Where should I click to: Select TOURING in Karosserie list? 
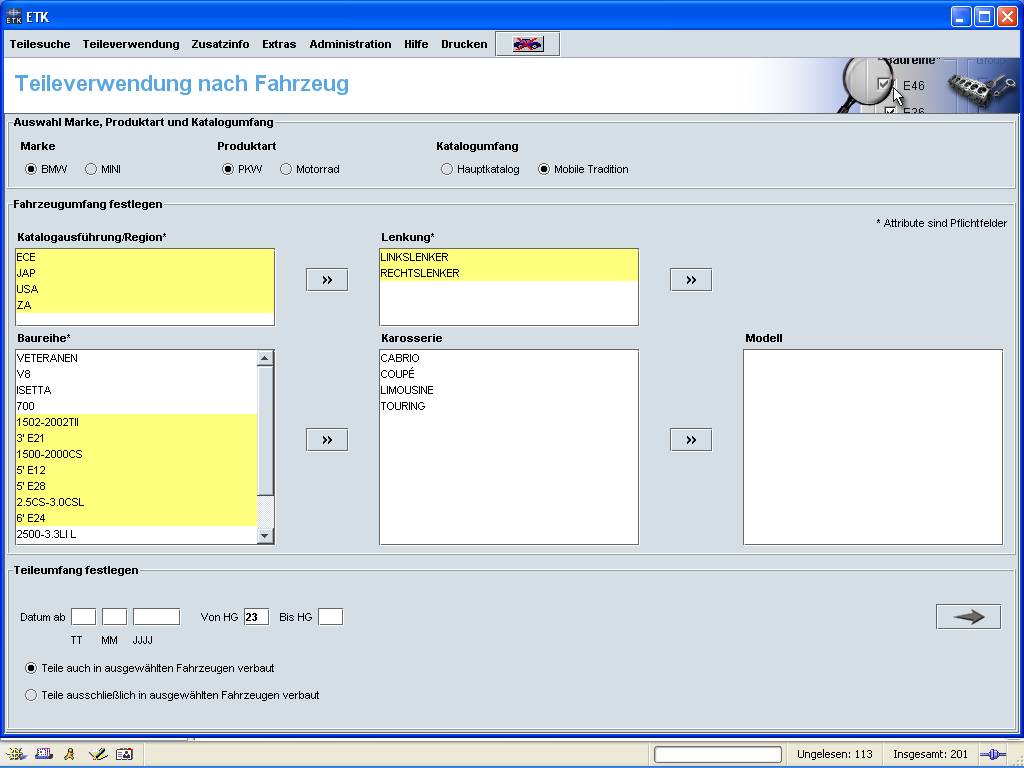point(508,406)
